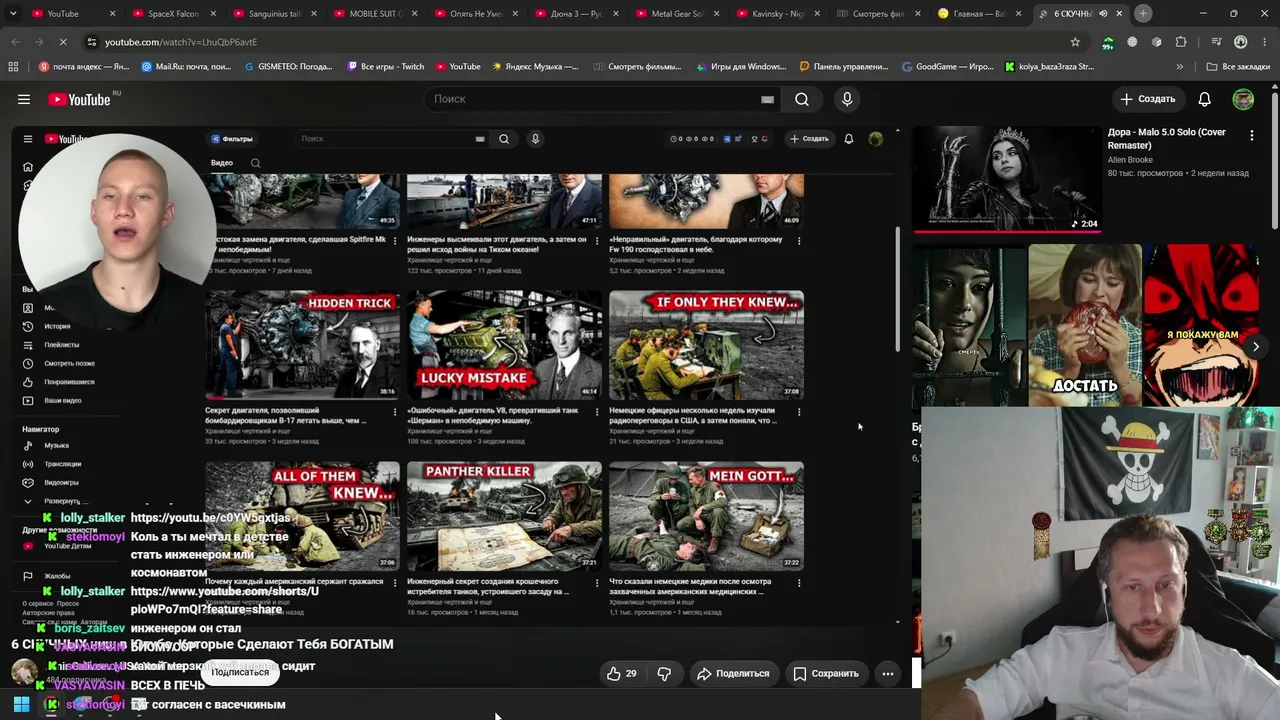The width and height of the screenshot is (1280, 720).
Task: Open Chrome media controls
Action: [x=1216, y=42]
